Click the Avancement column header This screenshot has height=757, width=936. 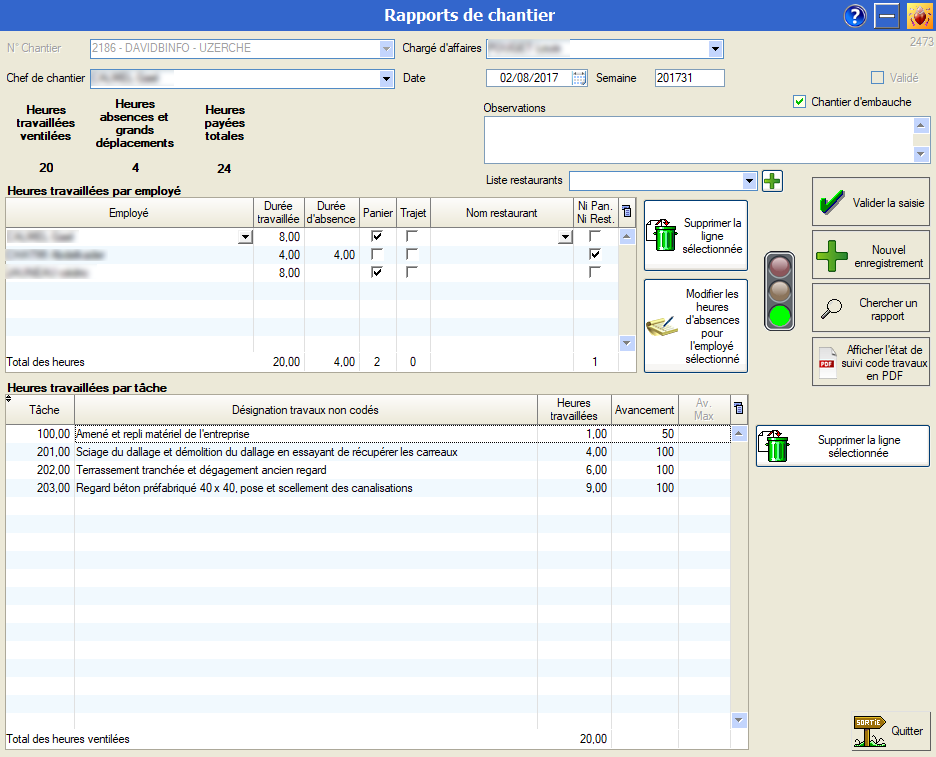[x=644, y=410]
